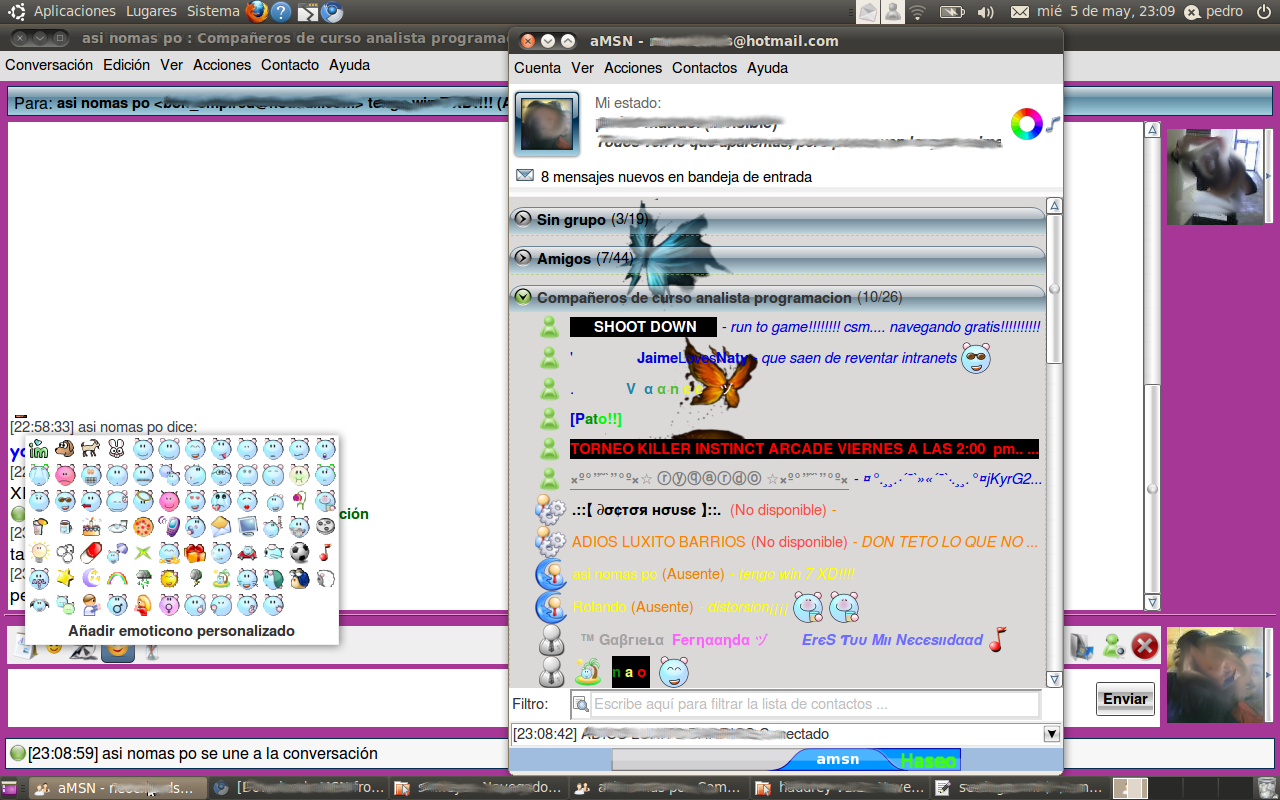Open the volume control in top panel
The image size is (1280, 800).
point(985,12)
